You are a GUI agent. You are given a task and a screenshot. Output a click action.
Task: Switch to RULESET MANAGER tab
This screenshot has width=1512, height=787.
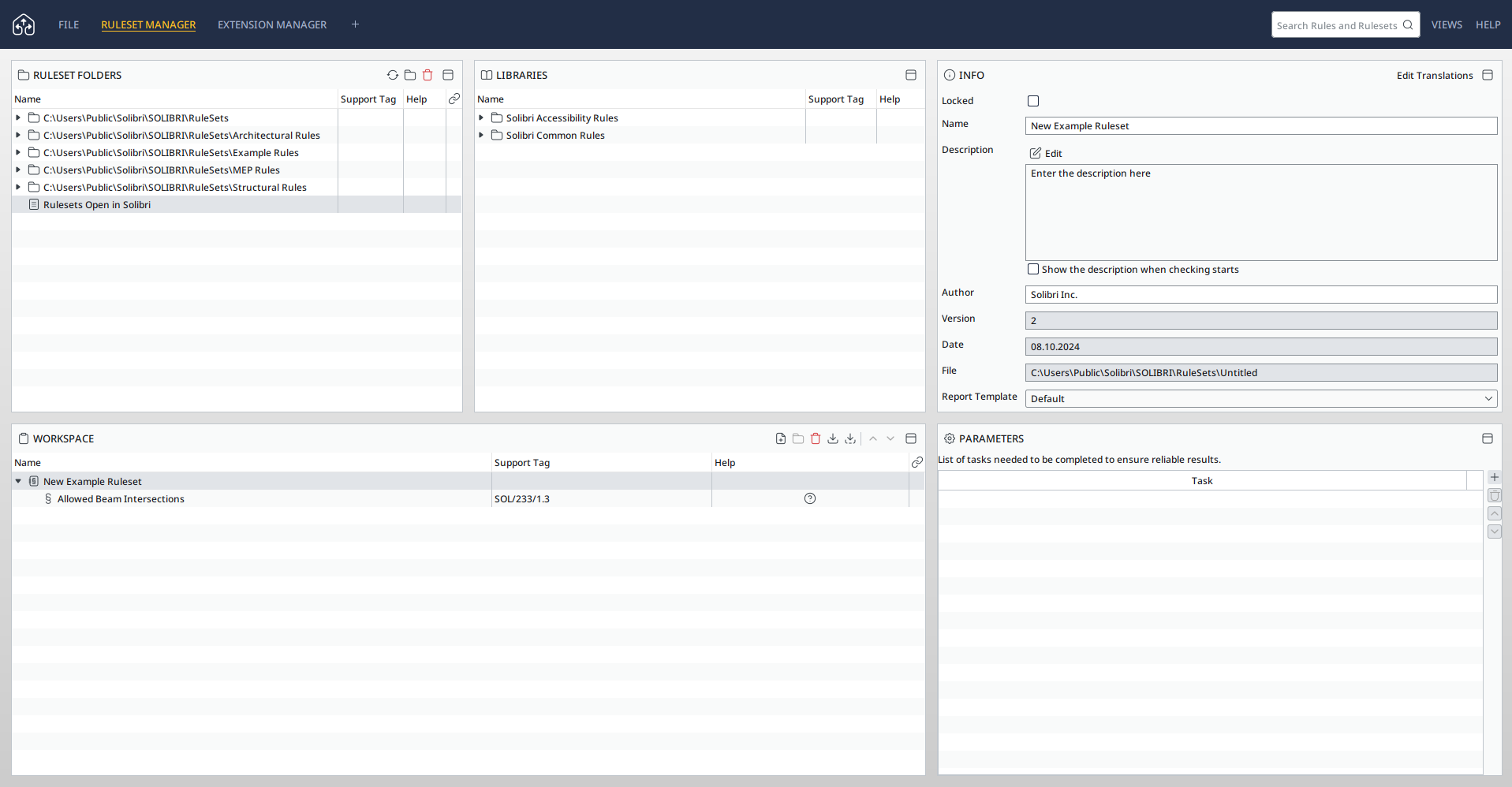[x=148, y=24]
